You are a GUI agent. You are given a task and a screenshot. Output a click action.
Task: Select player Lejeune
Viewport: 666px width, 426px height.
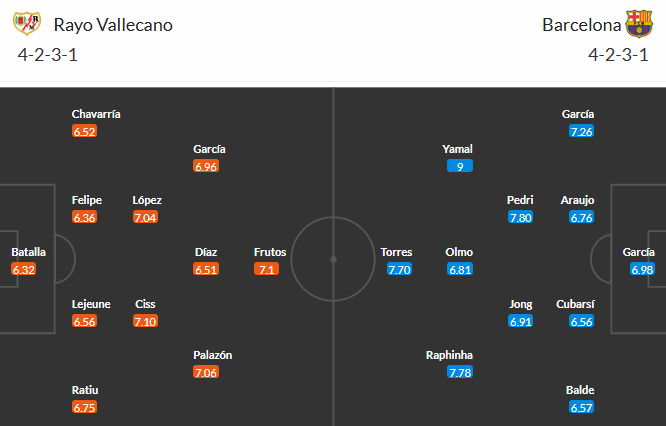90,304
